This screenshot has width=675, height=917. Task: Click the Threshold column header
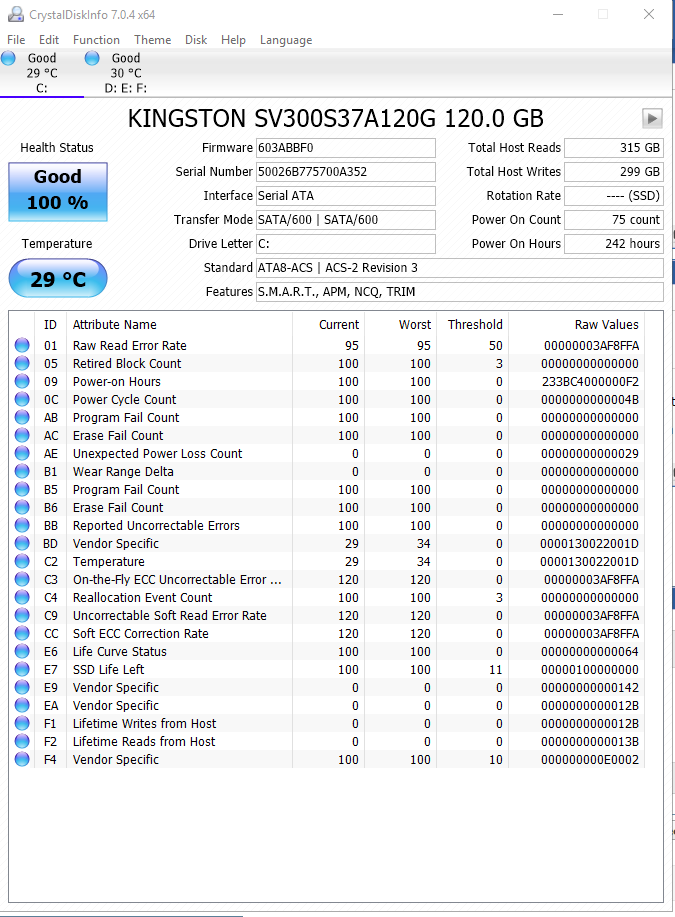click(x=473, y=325)
